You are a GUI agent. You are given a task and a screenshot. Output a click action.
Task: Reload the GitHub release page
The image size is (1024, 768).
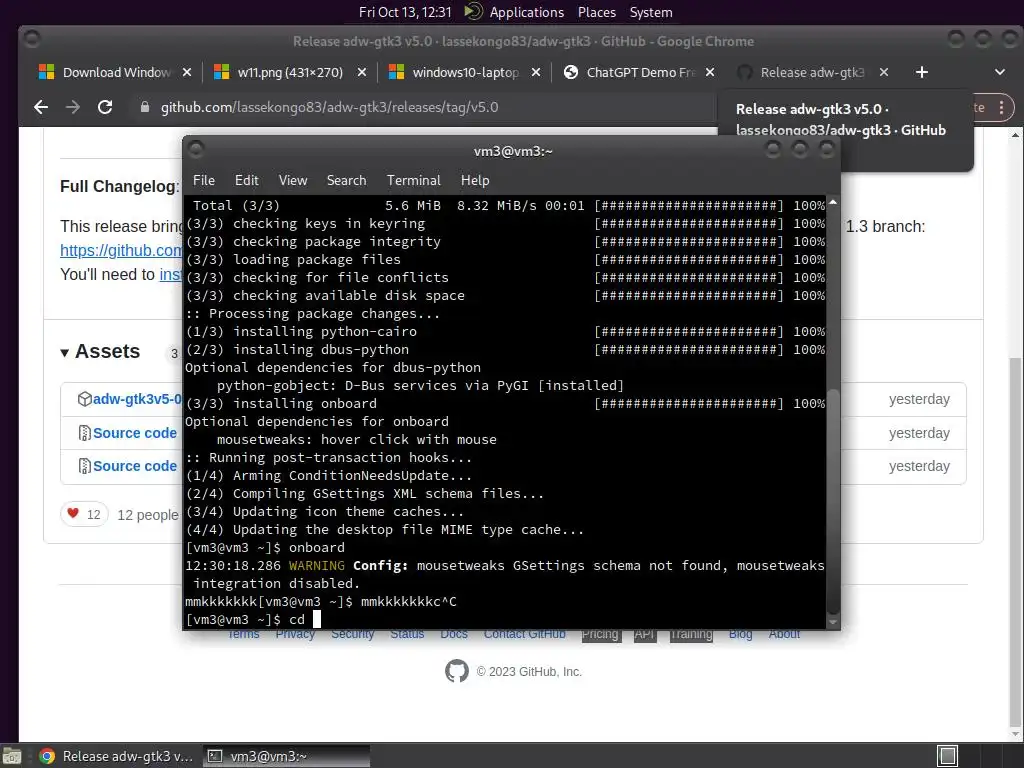point(104,107)
